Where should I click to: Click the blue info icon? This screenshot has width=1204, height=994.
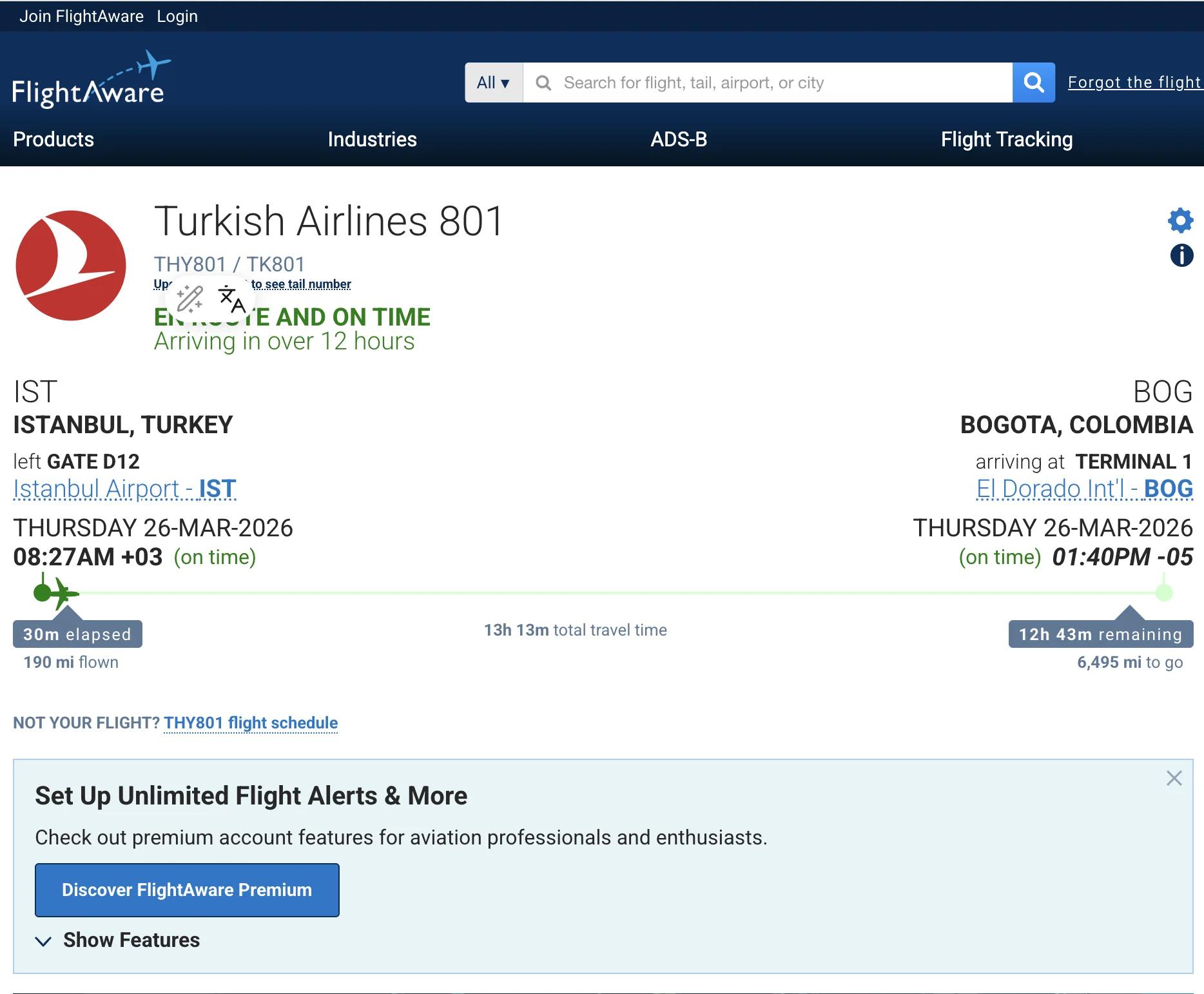(x=1181, y=257)
